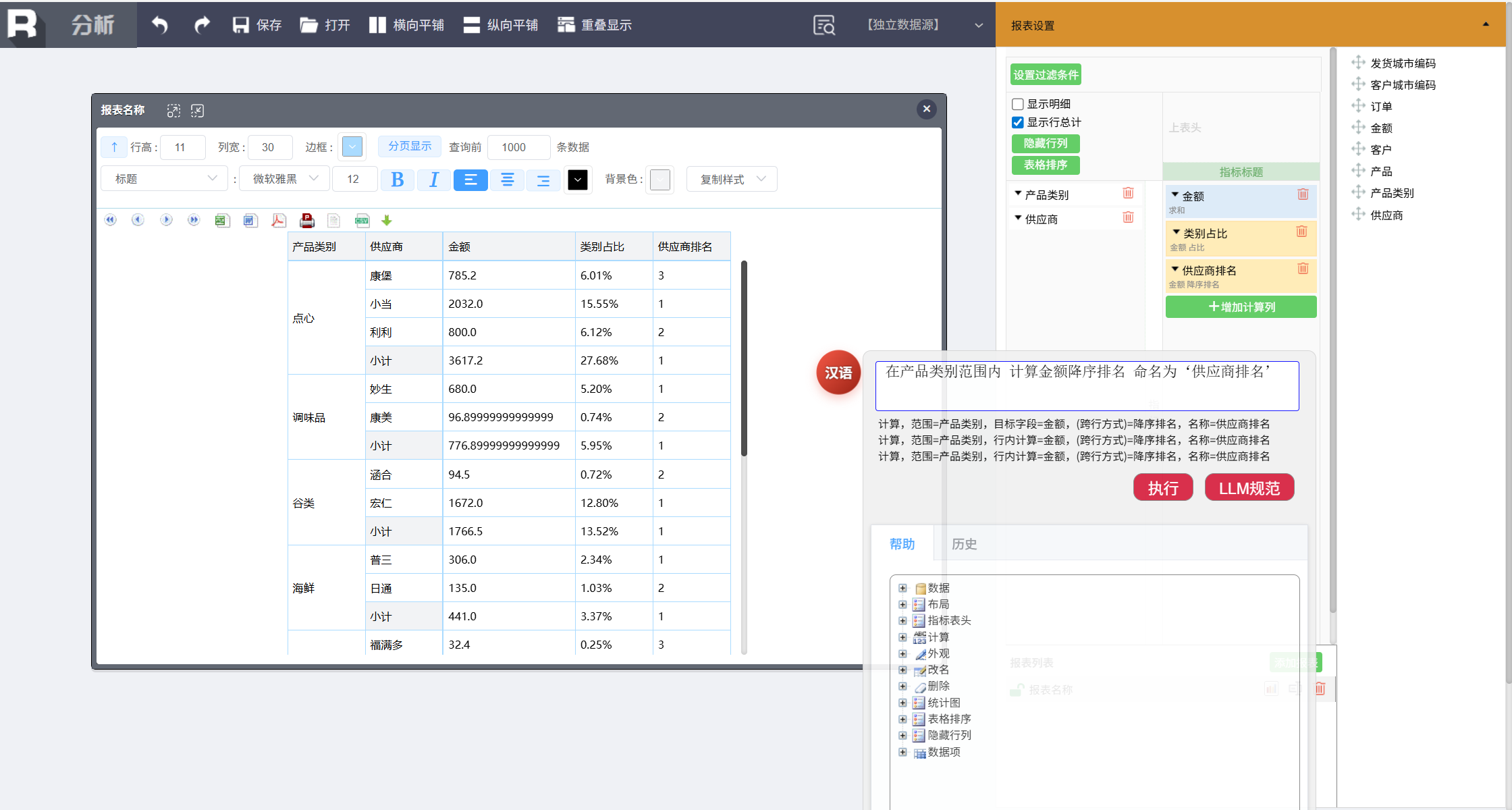The image size is (1512, 810).
Task: Expand the 计算 help tree node
Action: click(902, 637)
